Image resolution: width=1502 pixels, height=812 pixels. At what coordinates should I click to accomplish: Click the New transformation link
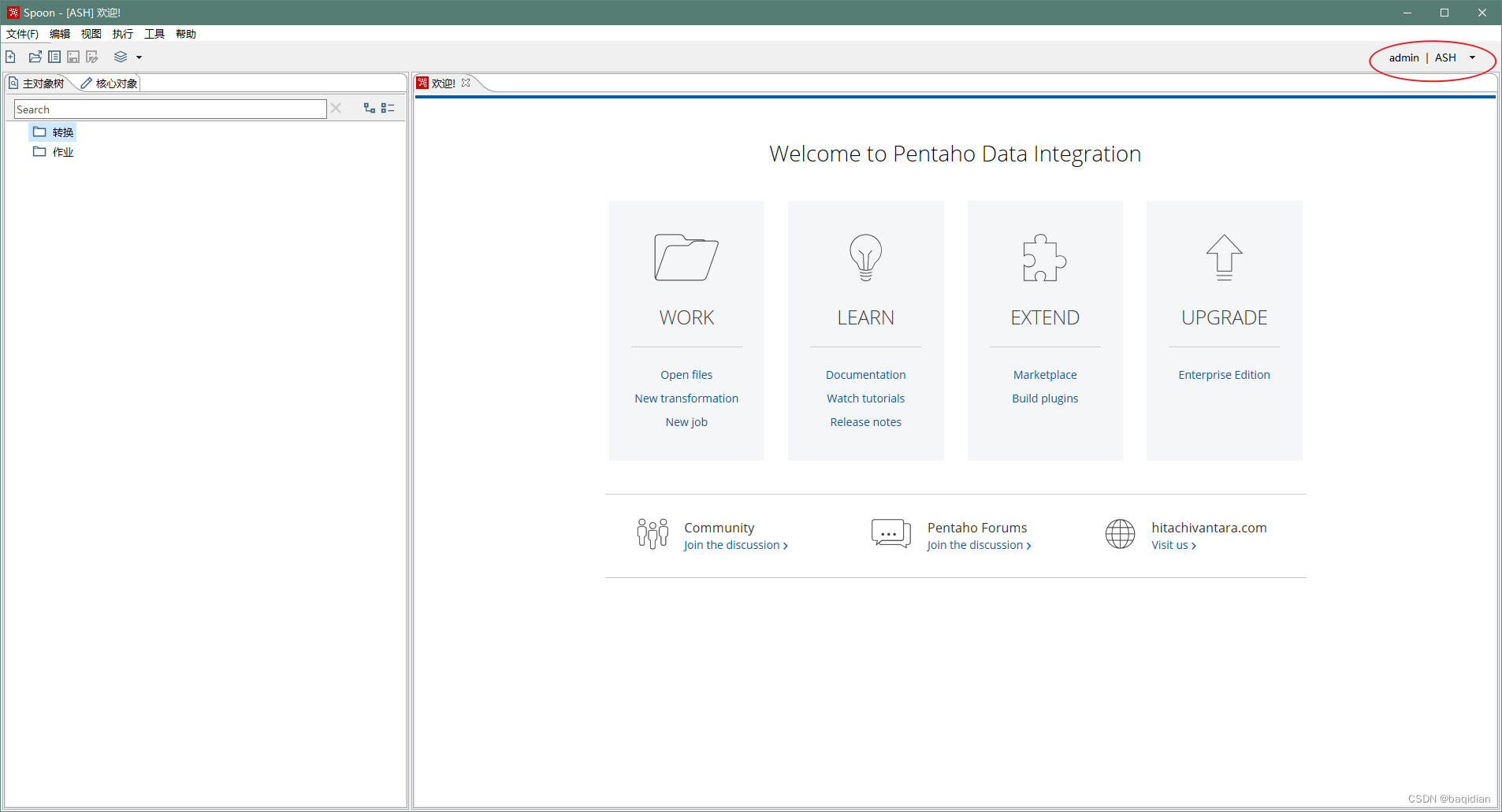click(x=686, y=399)
